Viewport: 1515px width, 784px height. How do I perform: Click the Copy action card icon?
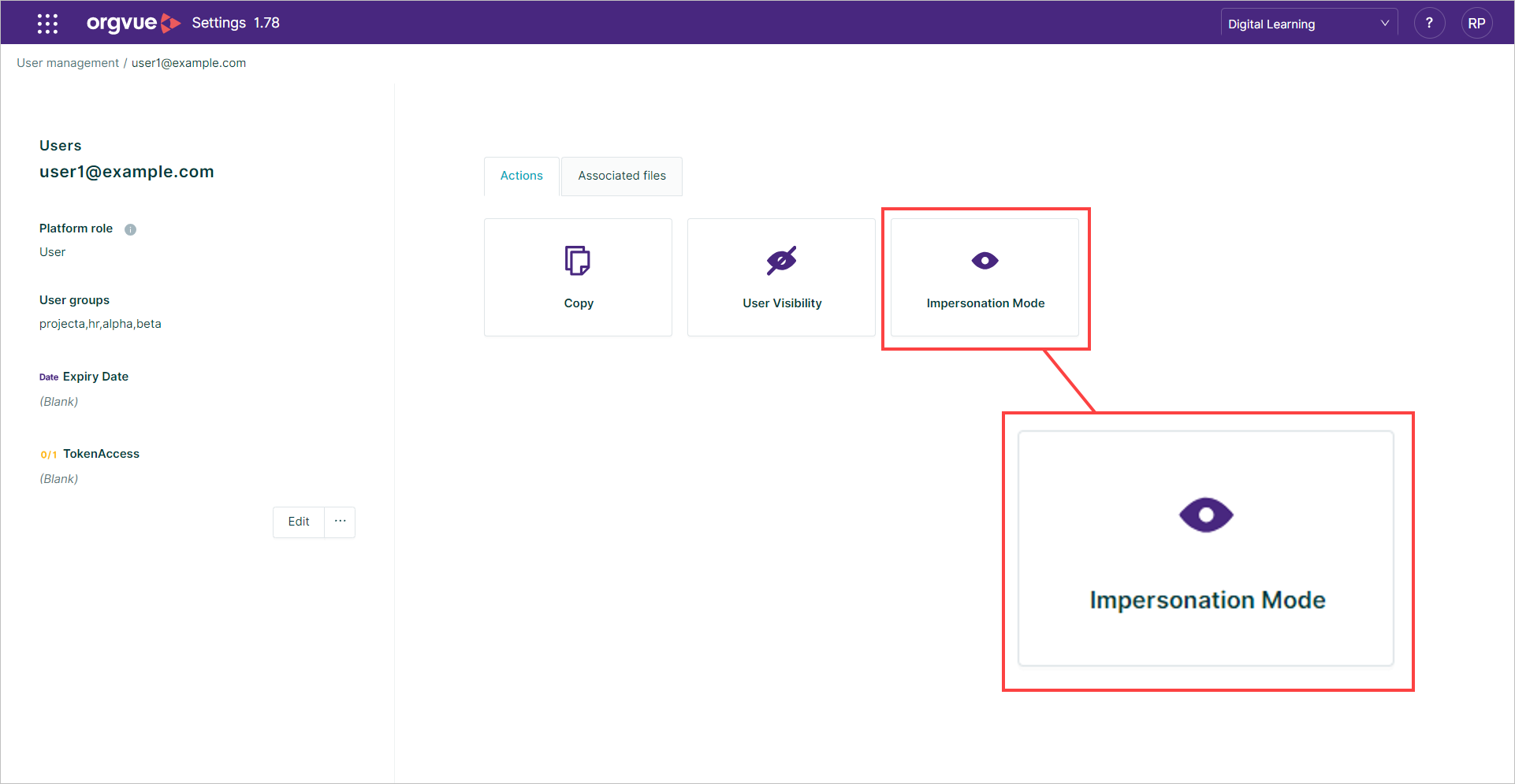tap(578, 261)
